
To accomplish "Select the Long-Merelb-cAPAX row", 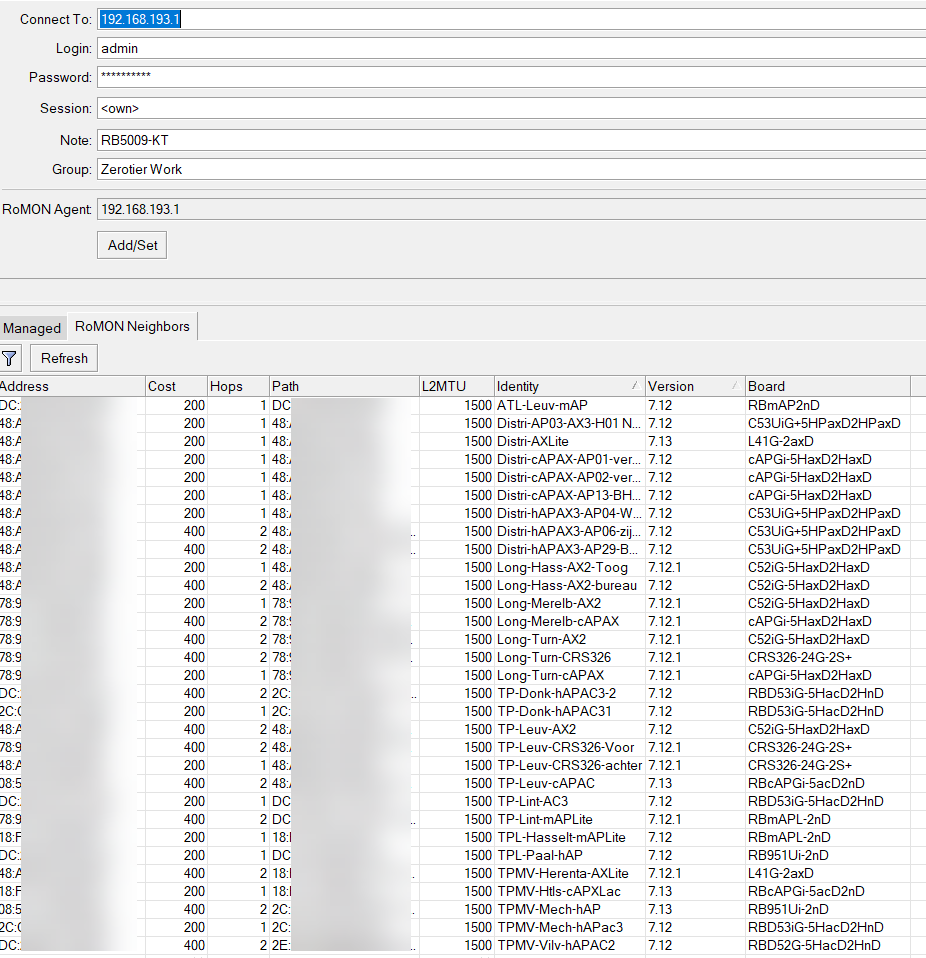I will point(463,621).
